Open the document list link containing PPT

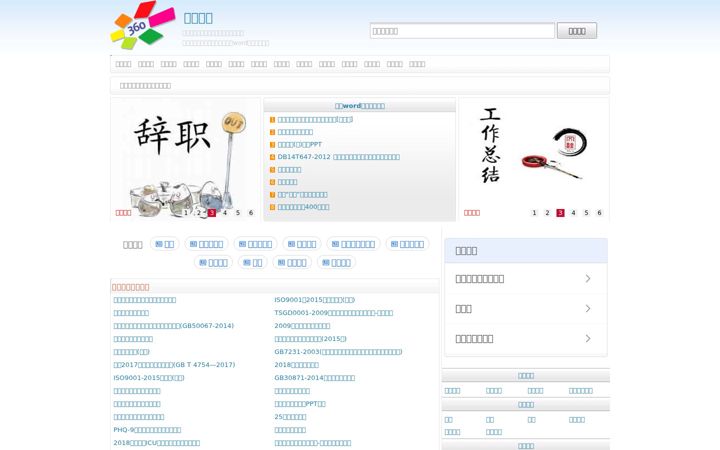click(300, 404)
